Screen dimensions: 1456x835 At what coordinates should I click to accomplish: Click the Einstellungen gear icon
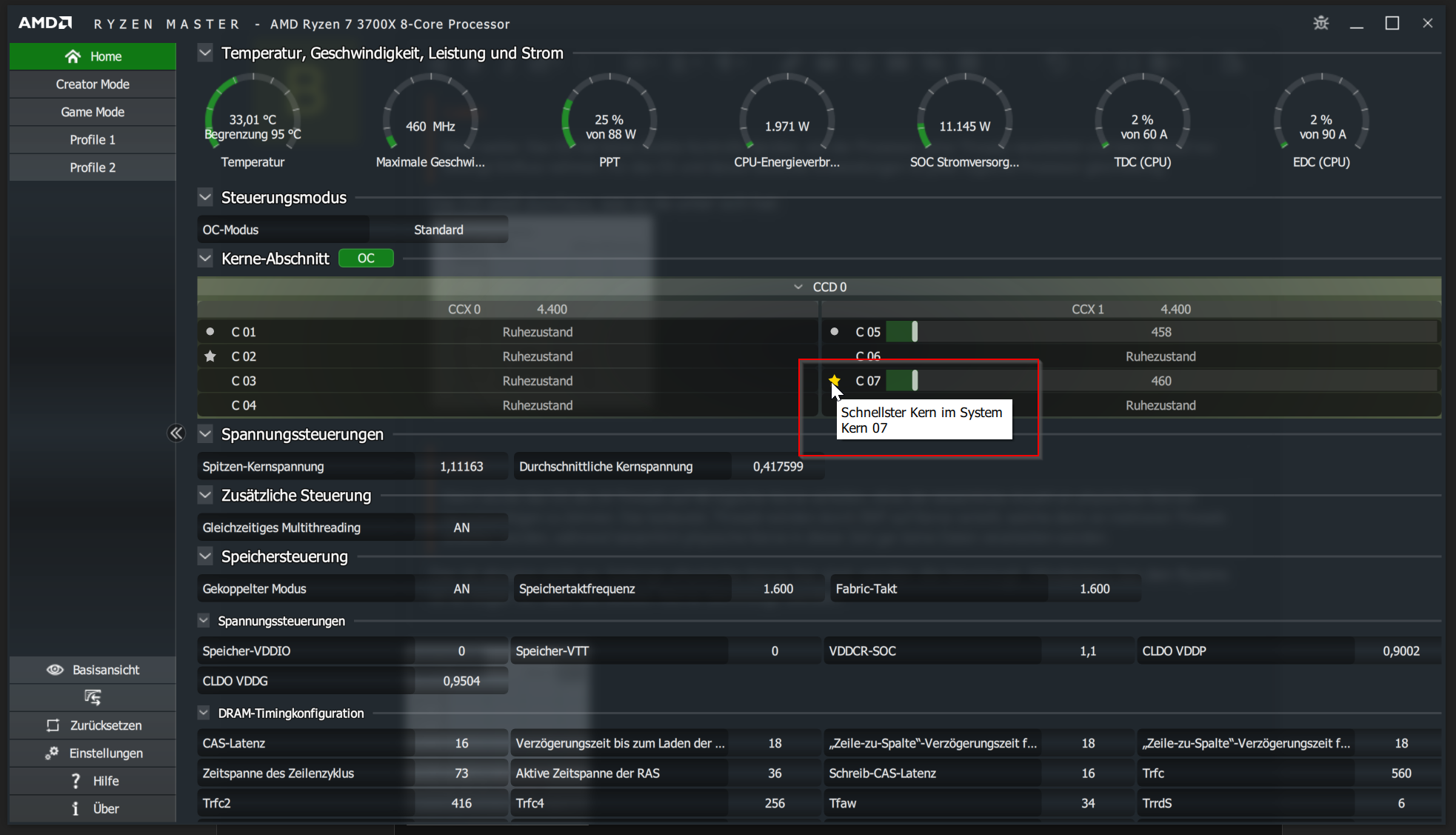point(52,753)
